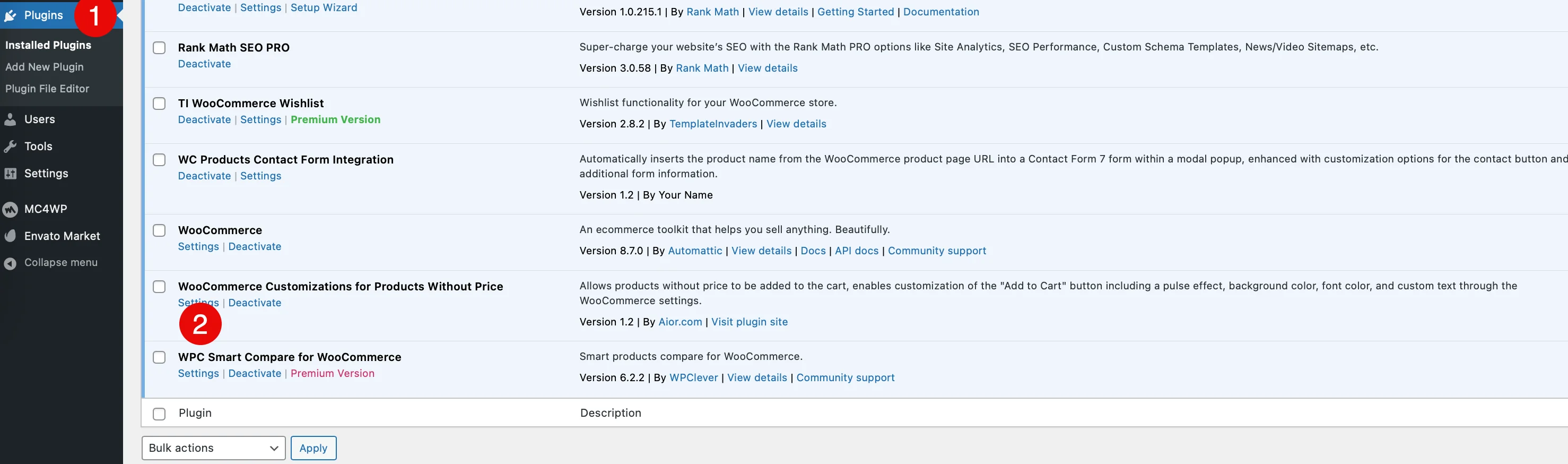The width and height of the screenshot is (1568, 464).
Task: View details for TI WooCommerce Wishlist
Action: (x=796, y=124)
